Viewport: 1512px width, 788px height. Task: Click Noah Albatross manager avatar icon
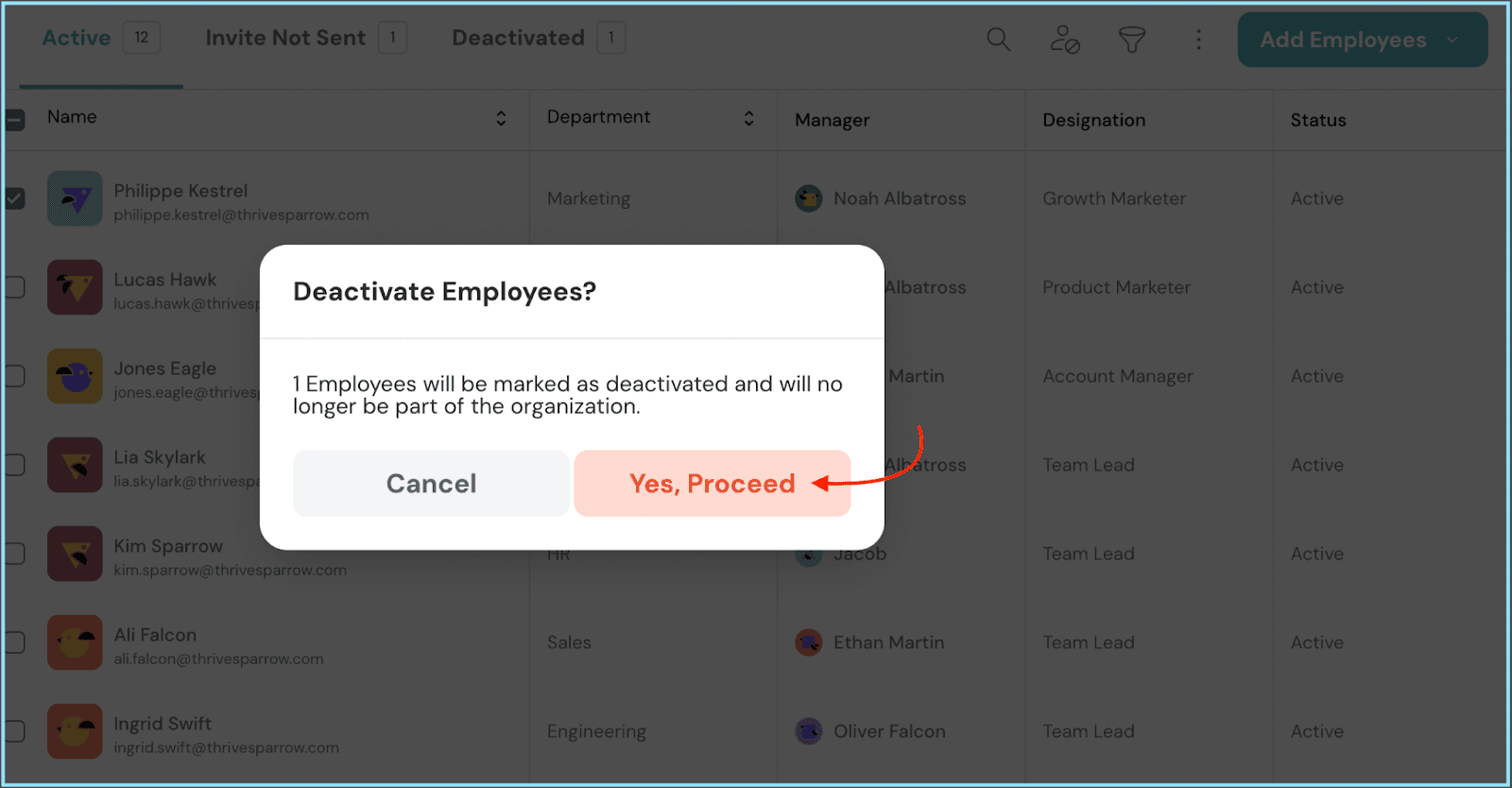pos(808,198)
